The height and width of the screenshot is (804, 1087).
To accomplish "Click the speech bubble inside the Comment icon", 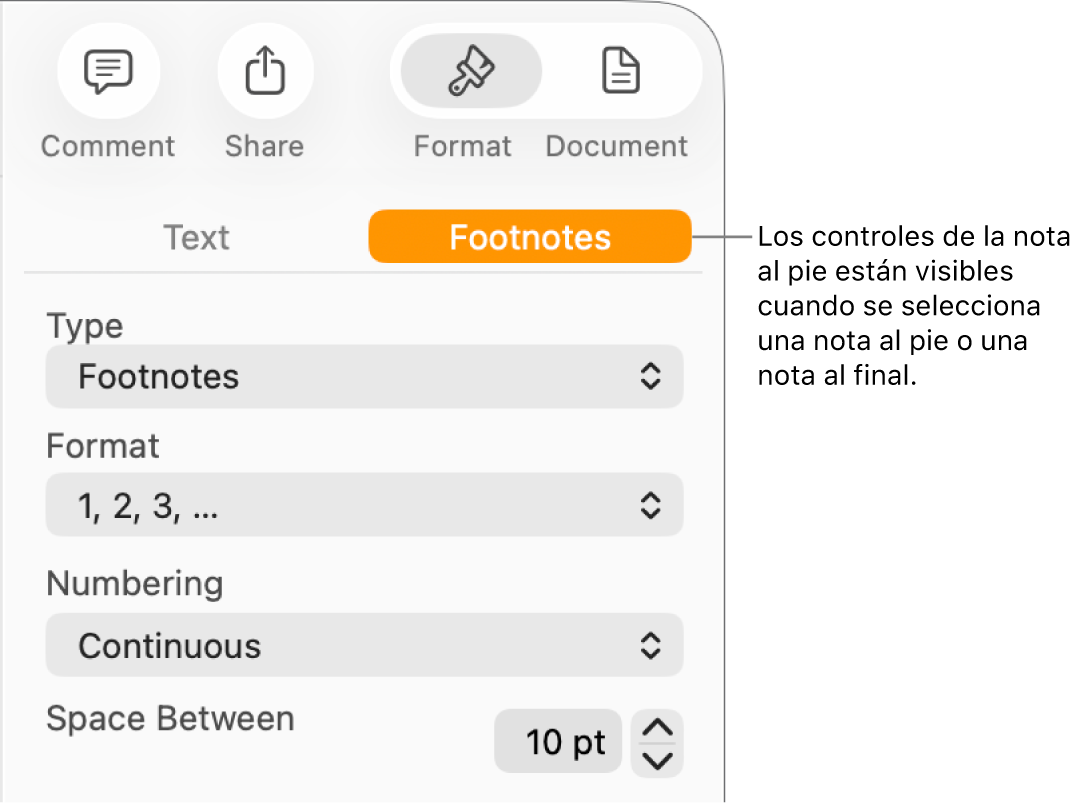I will click(107, 69).
